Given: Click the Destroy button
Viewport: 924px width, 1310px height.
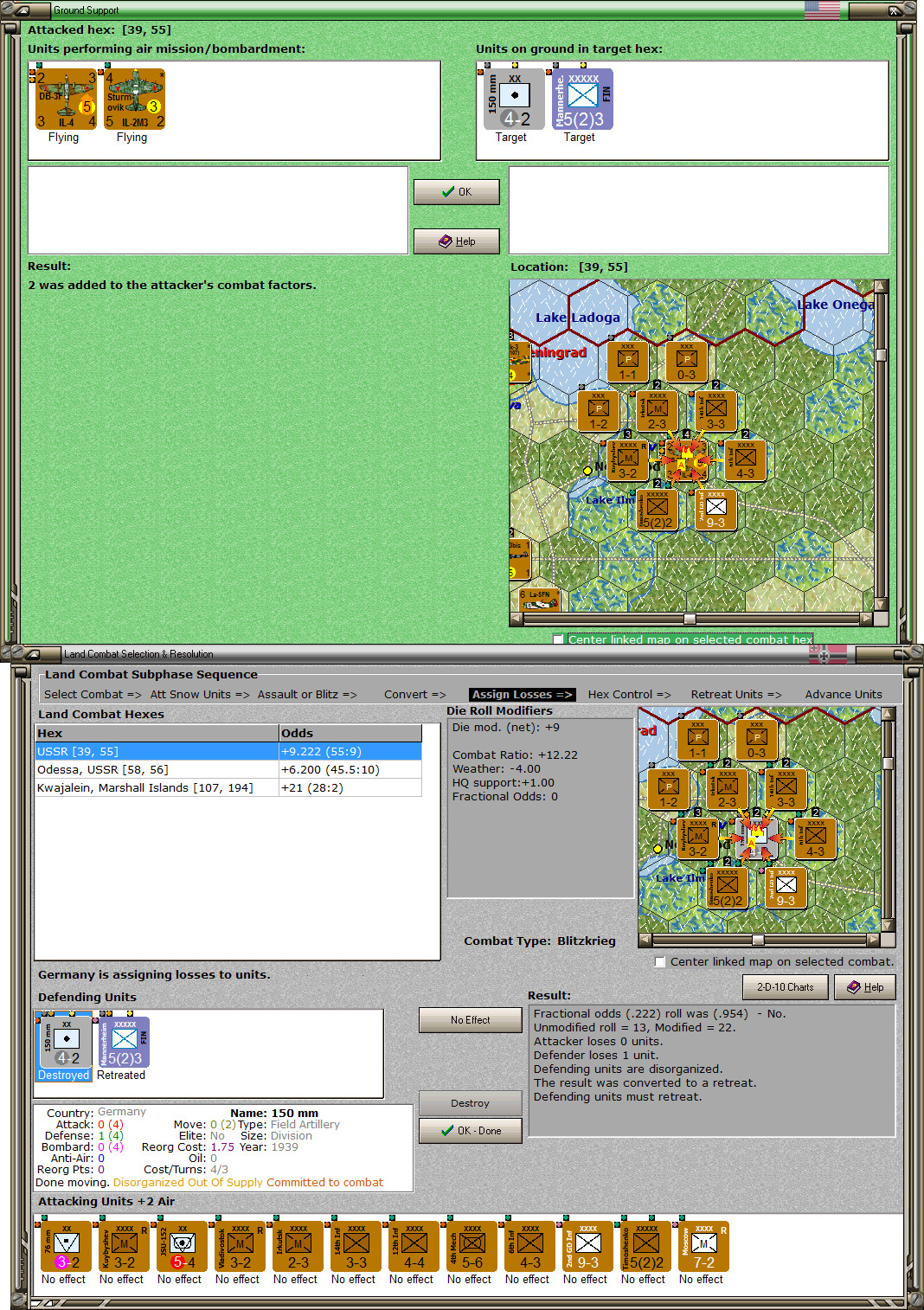Looking at the screenshot, I should [470, 1103].
